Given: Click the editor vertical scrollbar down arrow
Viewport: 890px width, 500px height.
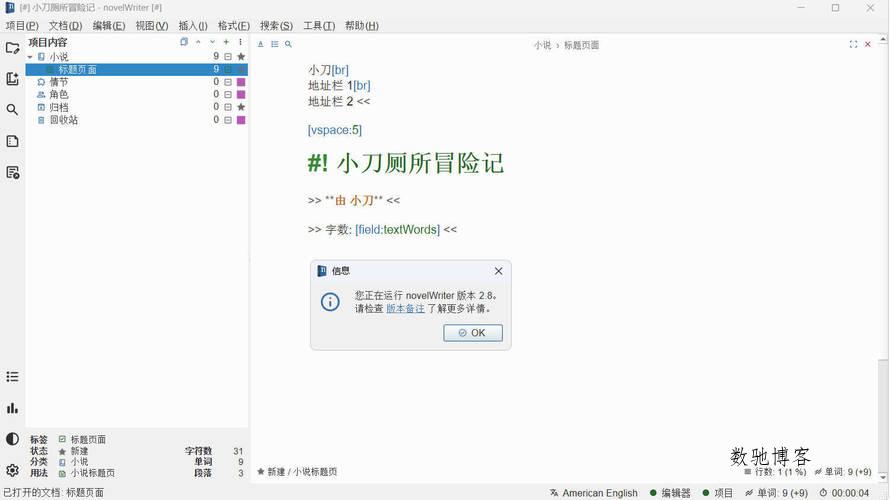Looking at the screenshot, I should click(x=883, y=478).
